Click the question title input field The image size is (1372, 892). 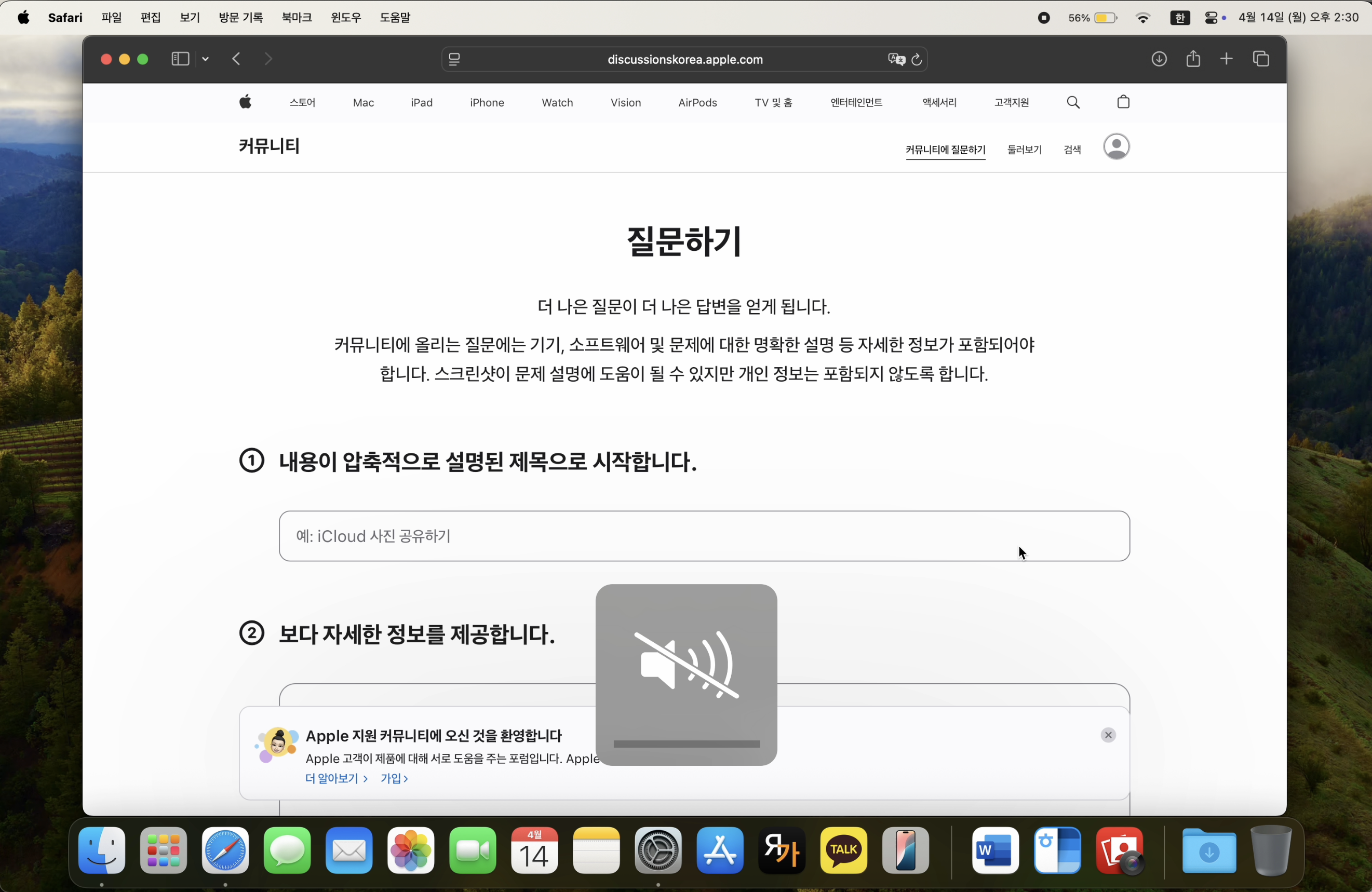click(703, 536)
